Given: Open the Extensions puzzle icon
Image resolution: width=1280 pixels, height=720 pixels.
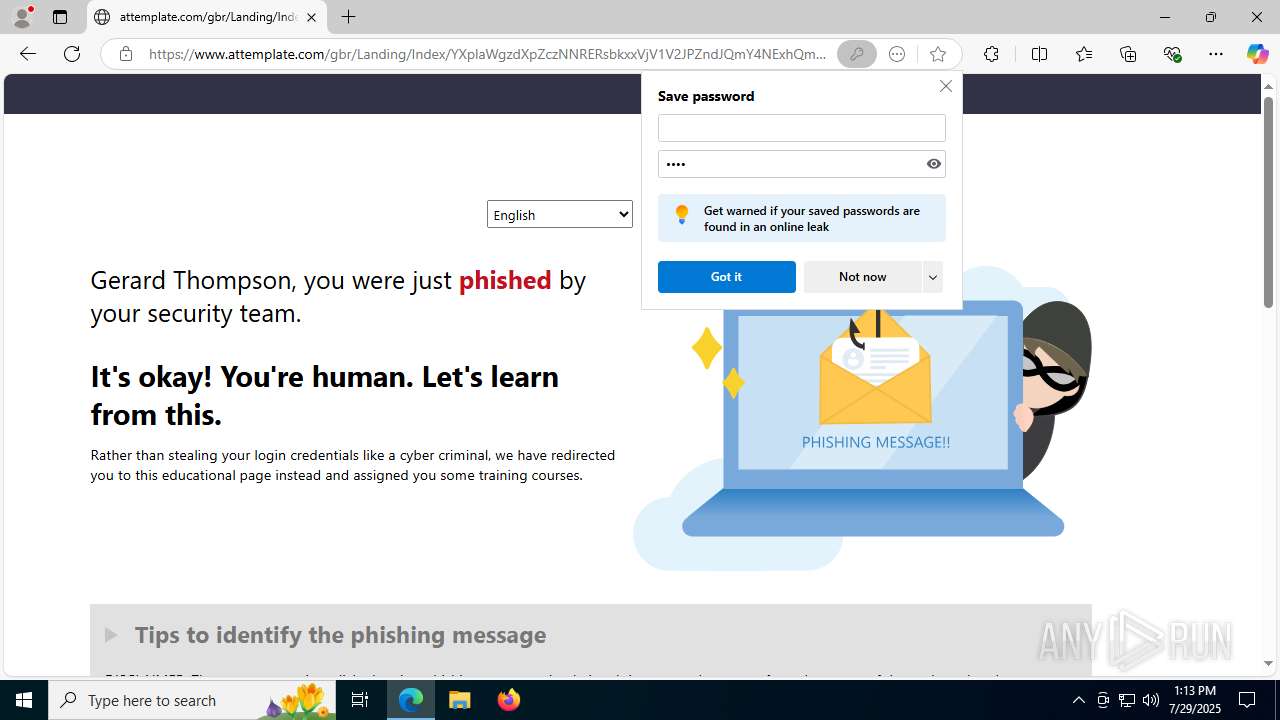Looking at the screenshot, I should click(991, 54).
